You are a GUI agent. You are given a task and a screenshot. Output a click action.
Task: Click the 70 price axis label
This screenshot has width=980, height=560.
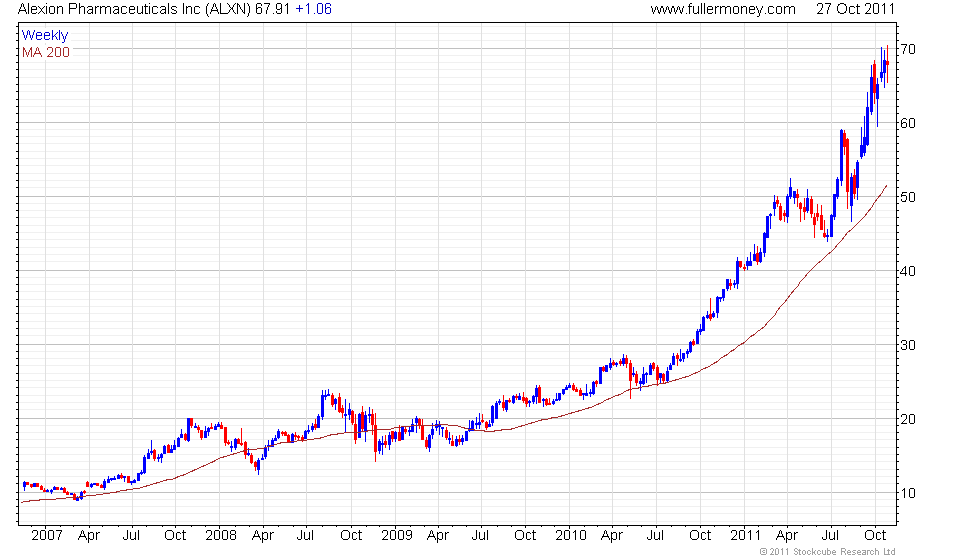(908, 49)
